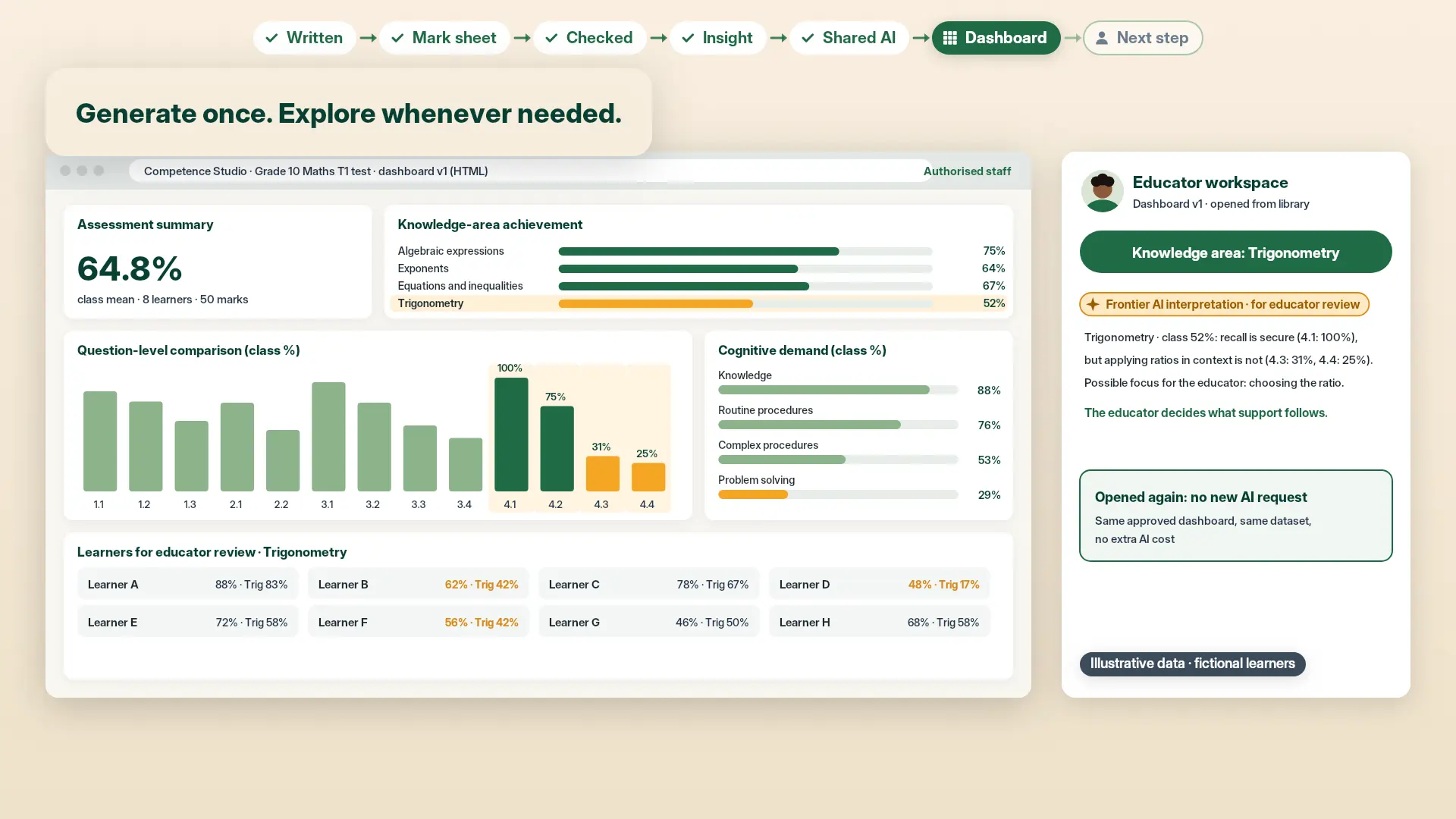Select the Shared AI step

(849, 38)
